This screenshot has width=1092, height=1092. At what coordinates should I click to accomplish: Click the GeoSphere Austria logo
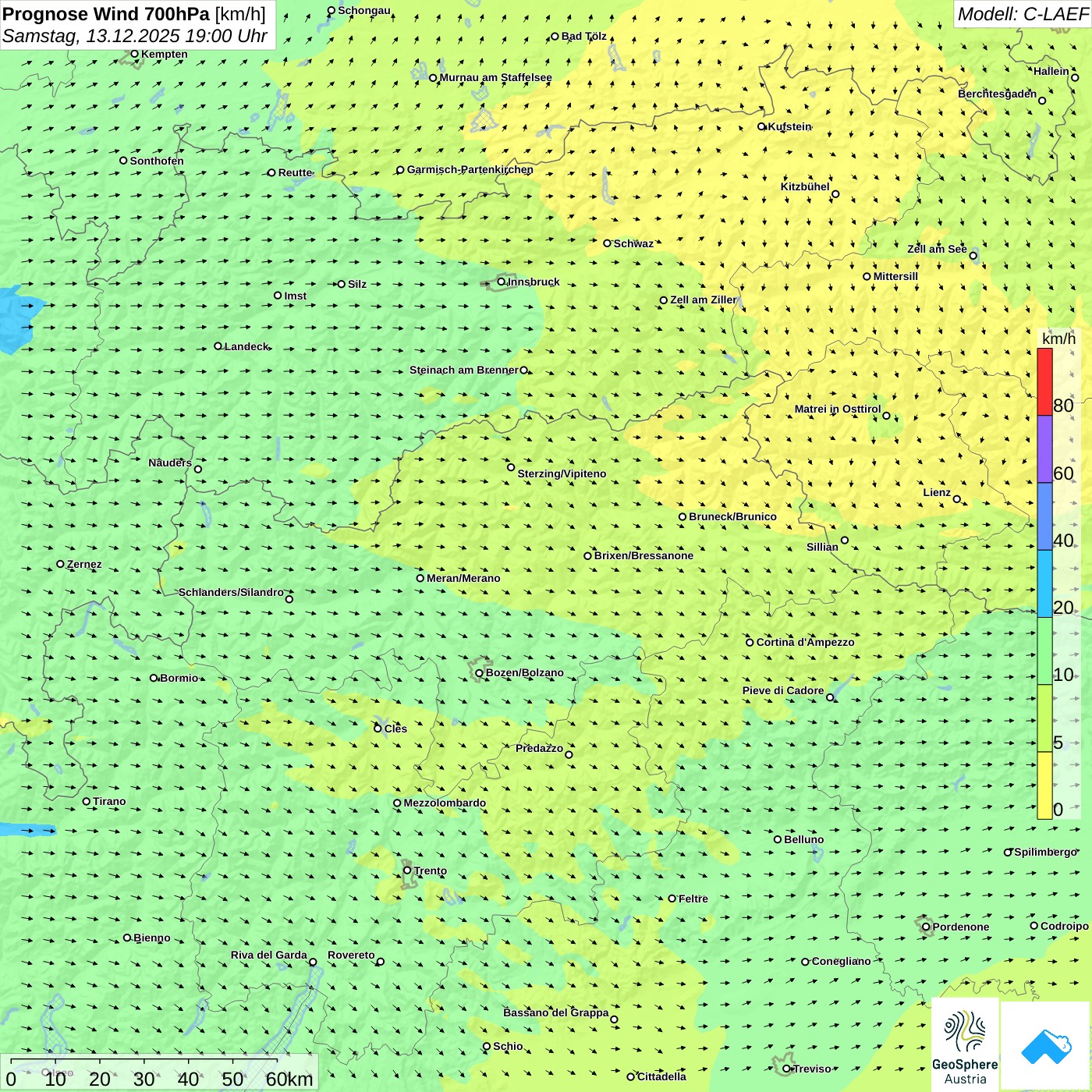[965, 1045]
